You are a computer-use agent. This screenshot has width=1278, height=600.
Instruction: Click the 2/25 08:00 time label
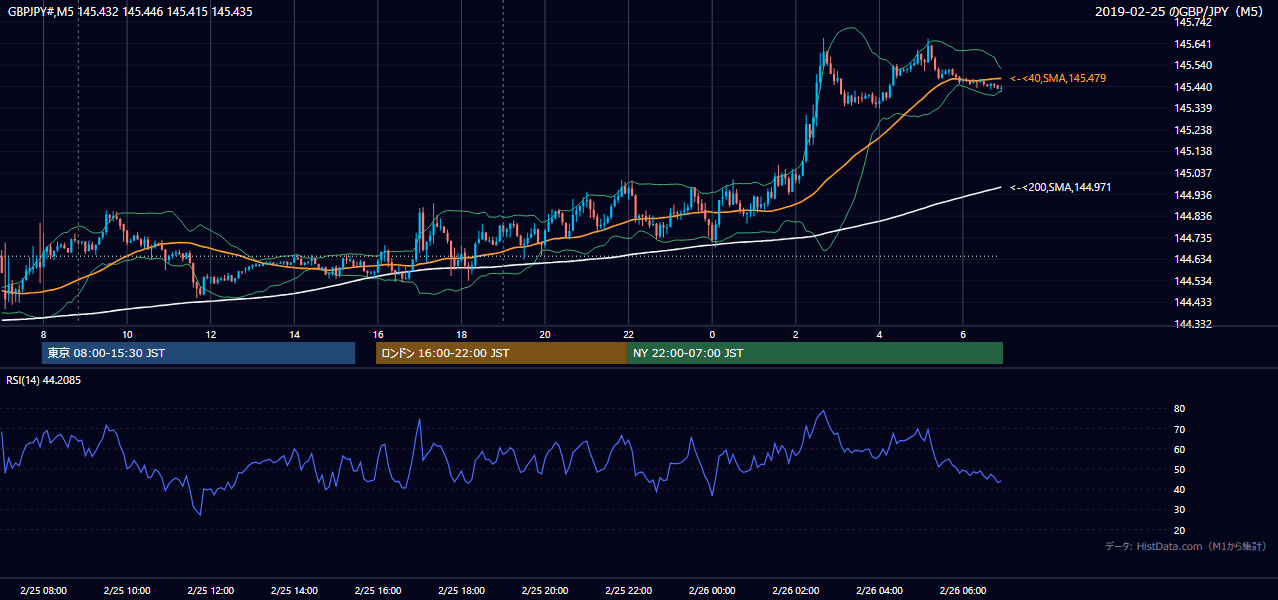tap(43, 591)
